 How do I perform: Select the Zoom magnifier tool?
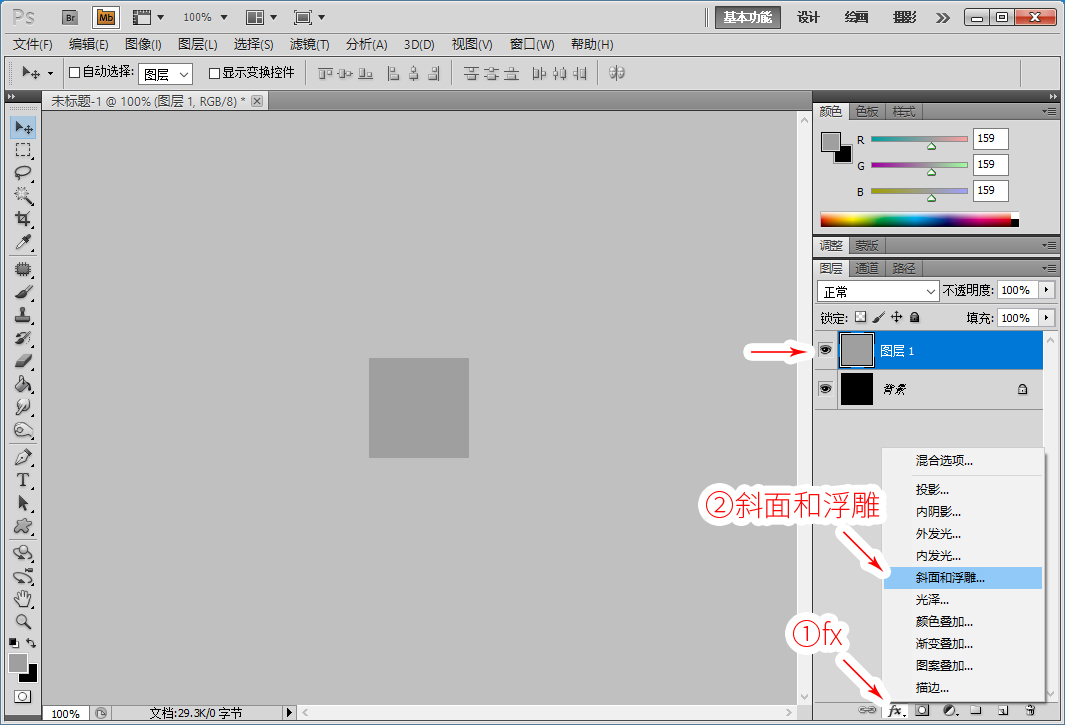coord(22,621)
